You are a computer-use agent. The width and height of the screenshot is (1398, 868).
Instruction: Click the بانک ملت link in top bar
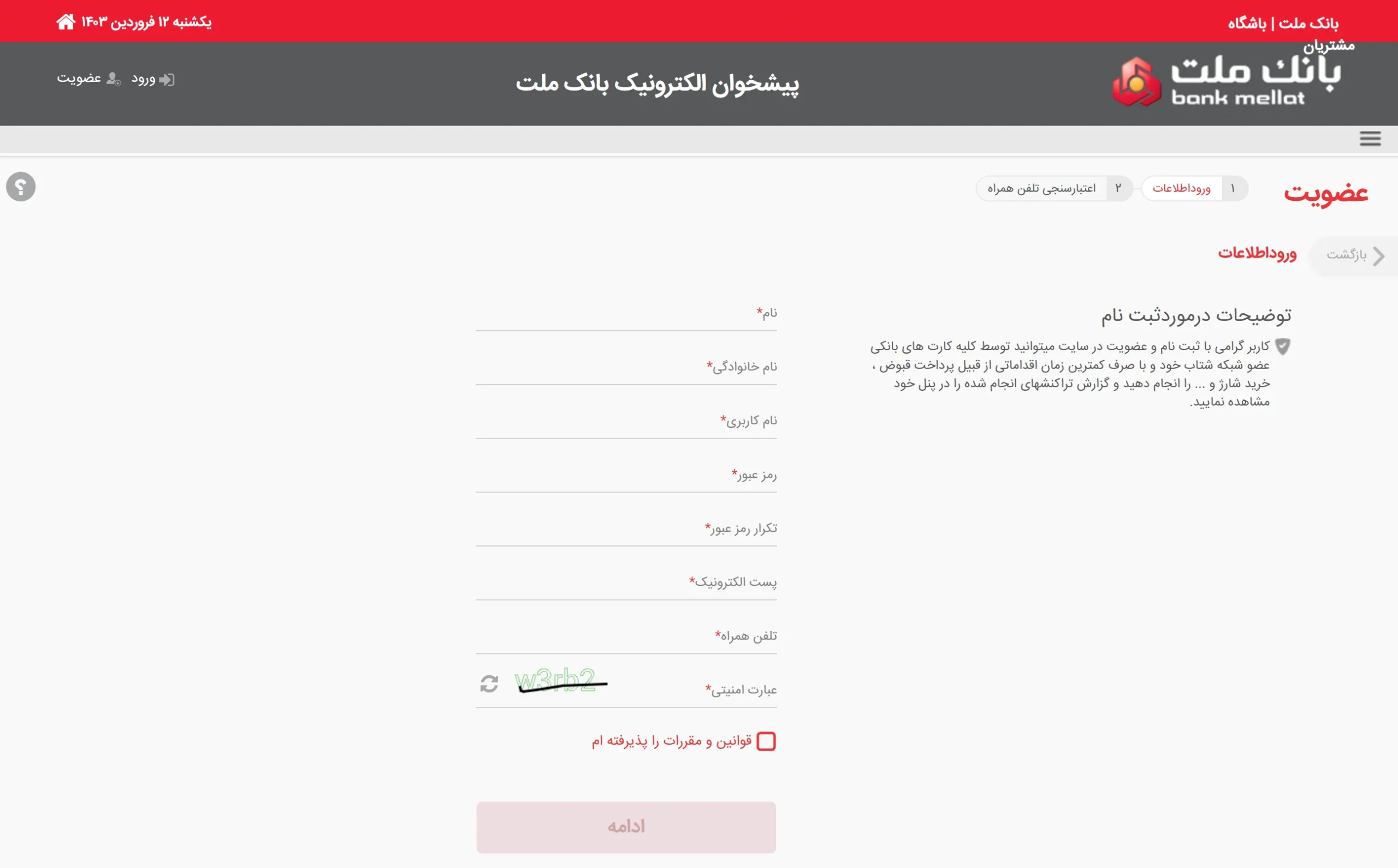(1308, 23)
